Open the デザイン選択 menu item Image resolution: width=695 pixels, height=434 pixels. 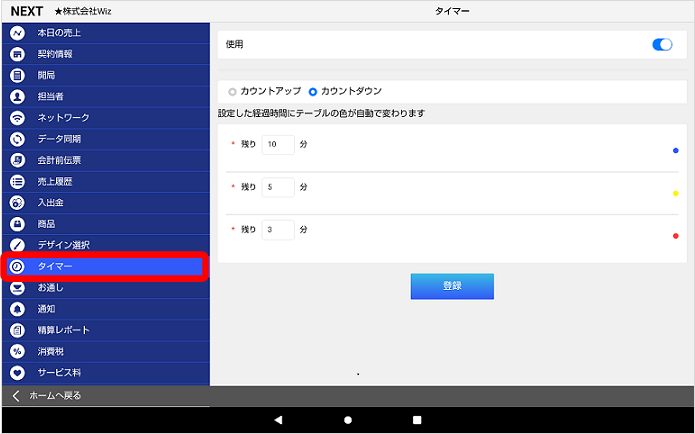64,245
